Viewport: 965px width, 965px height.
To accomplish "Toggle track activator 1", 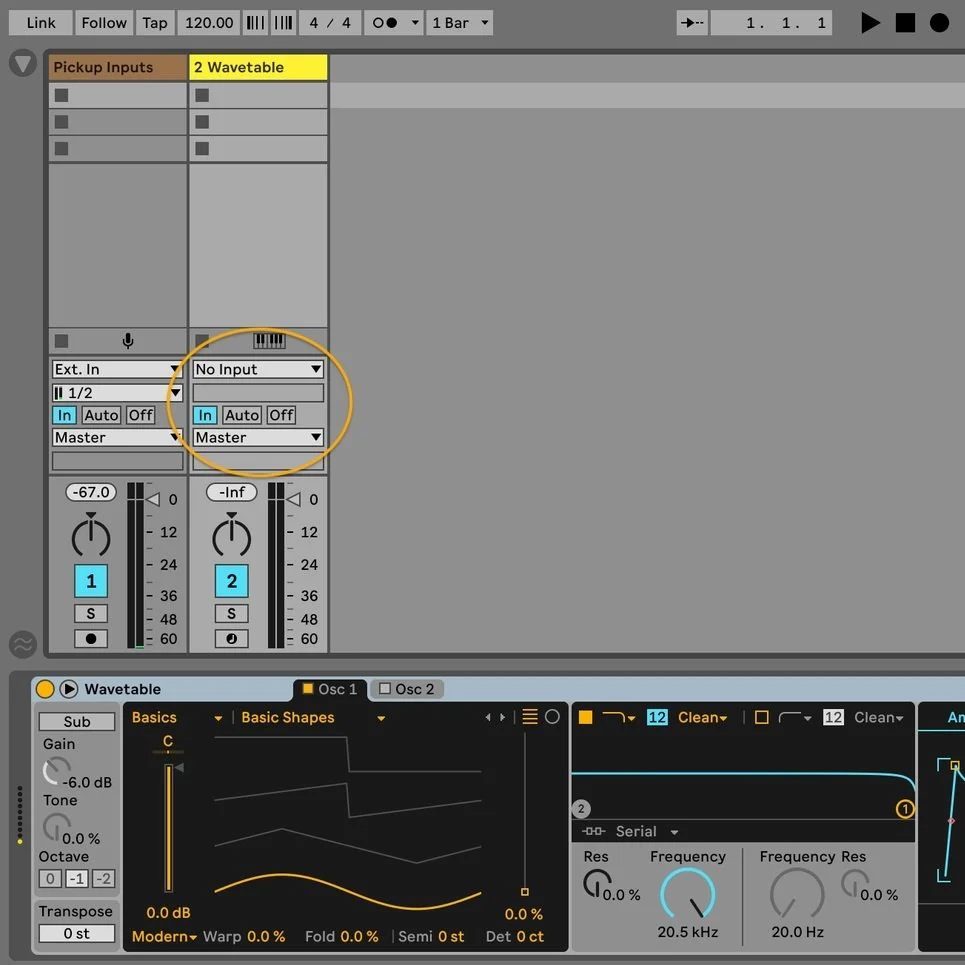I will click(x=91, y=580).
